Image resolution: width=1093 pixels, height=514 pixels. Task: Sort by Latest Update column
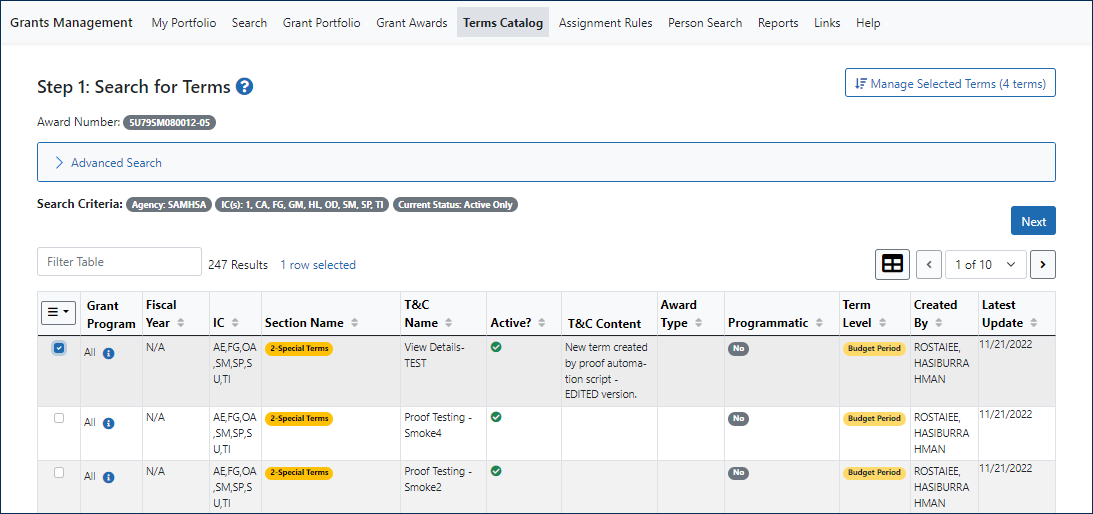1033,323
